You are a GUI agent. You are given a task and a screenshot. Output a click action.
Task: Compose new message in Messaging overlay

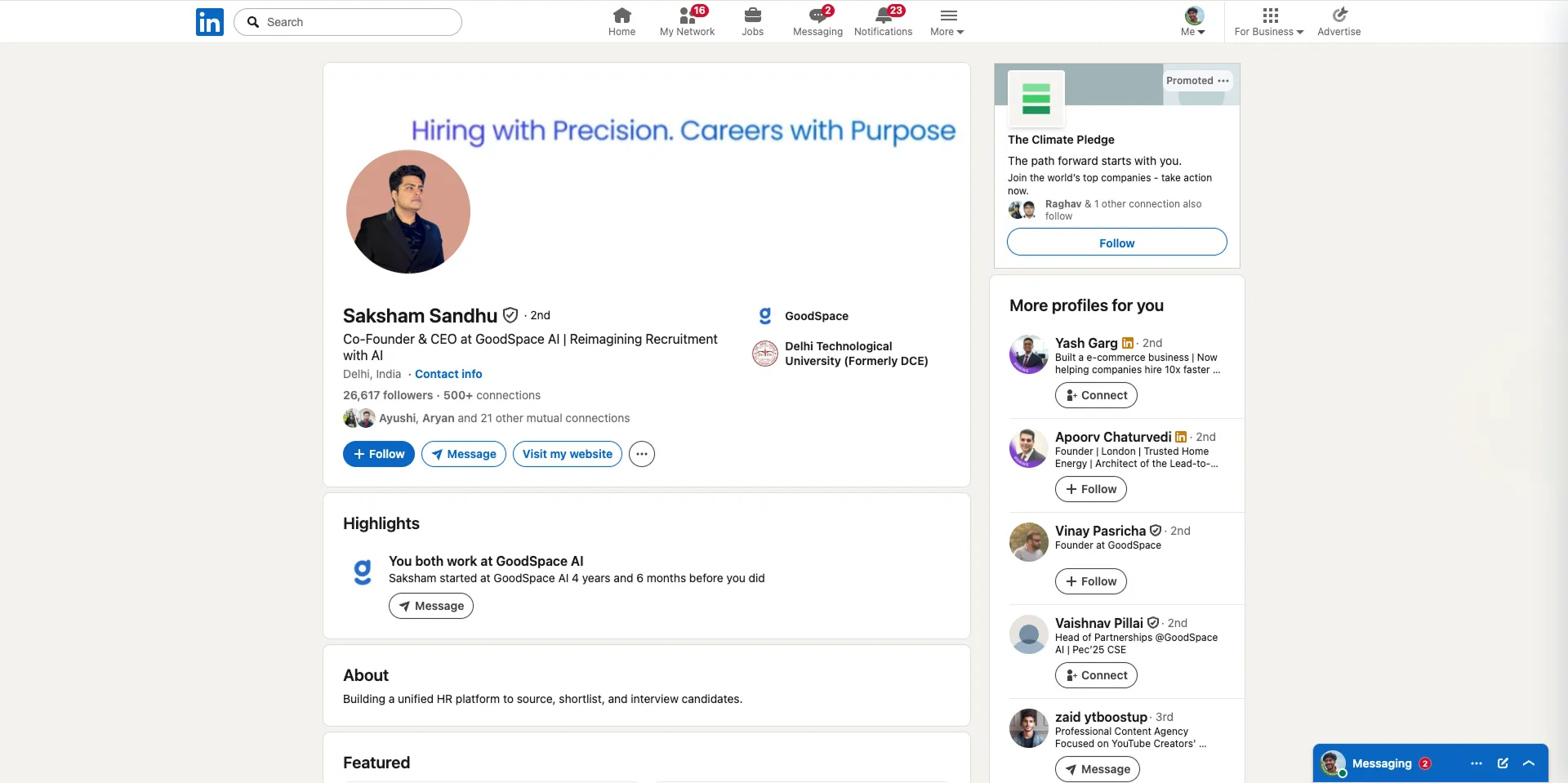(1503, 763)
